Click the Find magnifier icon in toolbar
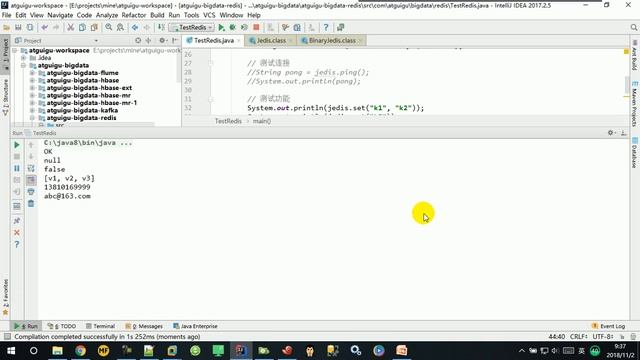The height and width of the screenshot is (360, 640). click(109, 27)
